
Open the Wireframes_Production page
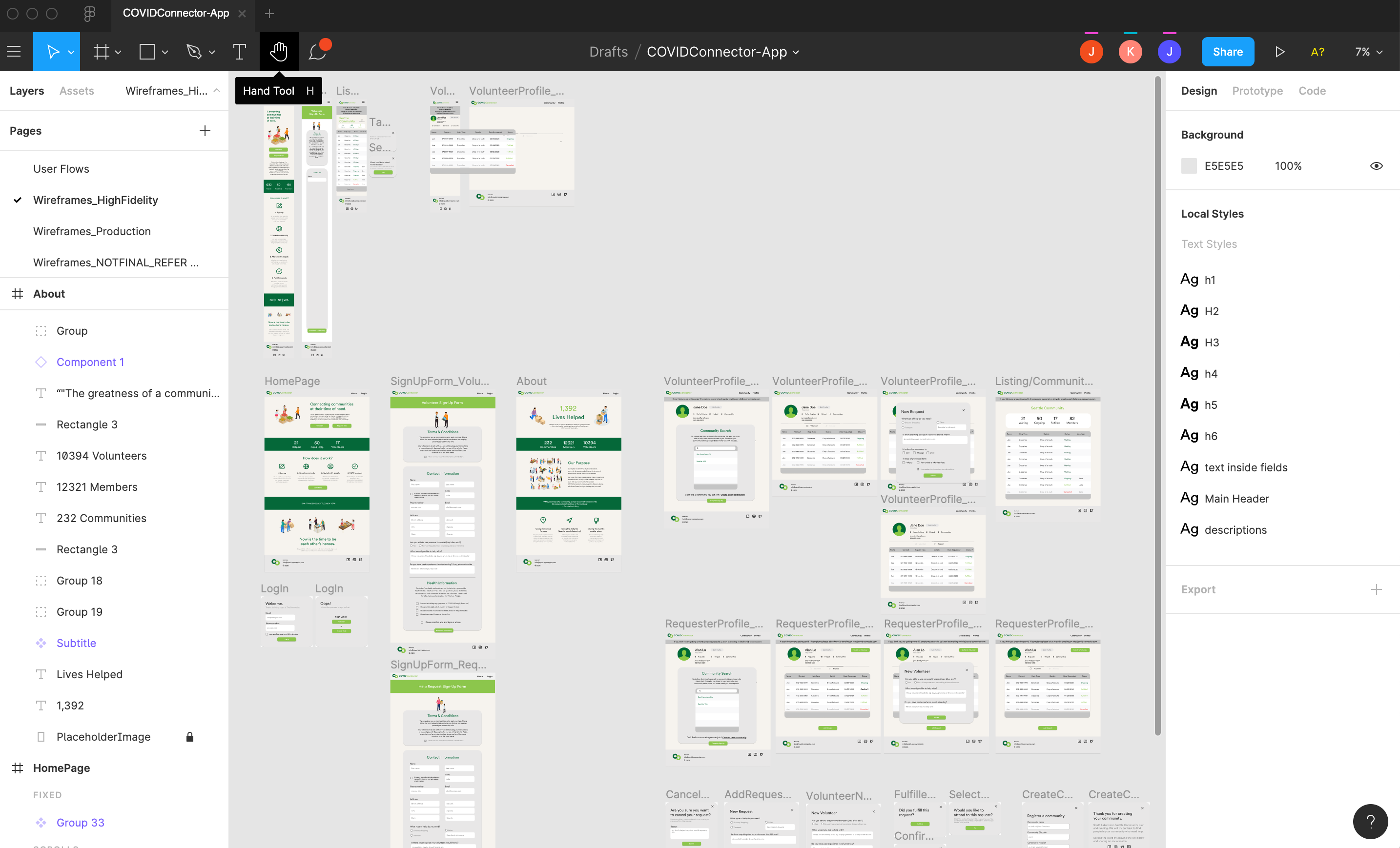[91, 231]
